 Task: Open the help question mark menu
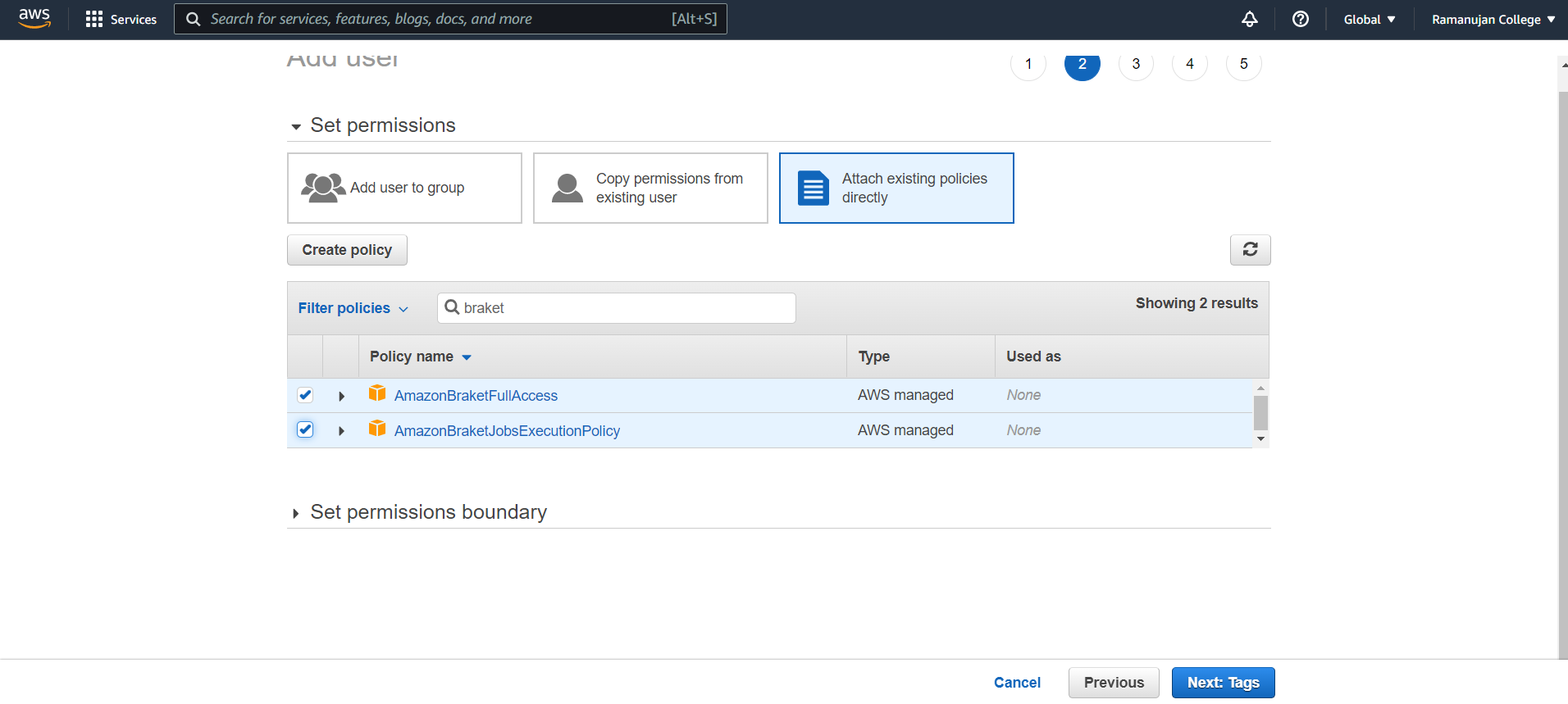click(1301, 19)
